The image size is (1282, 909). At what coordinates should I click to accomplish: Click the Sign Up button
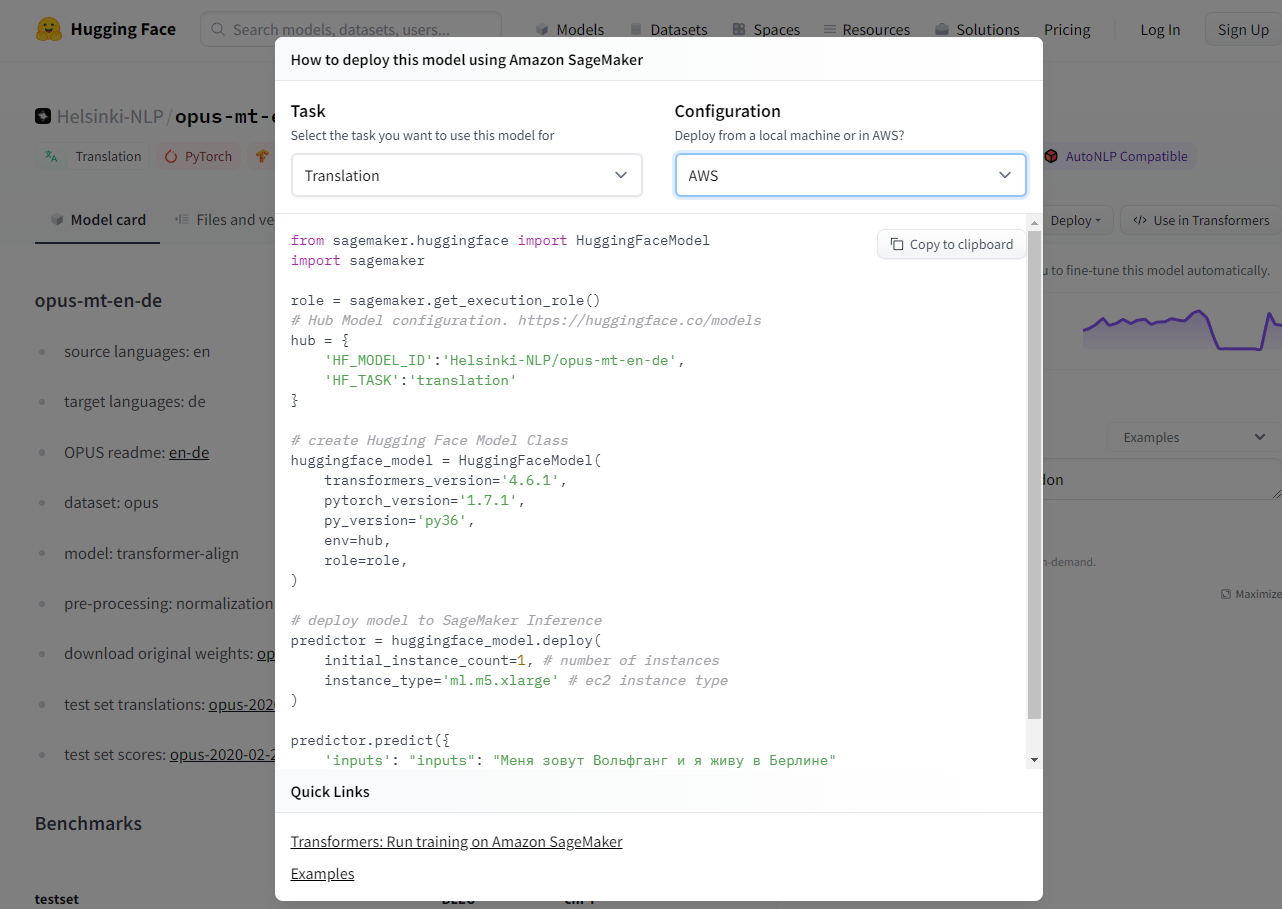pyautogui.click(x=1243, y=30)
